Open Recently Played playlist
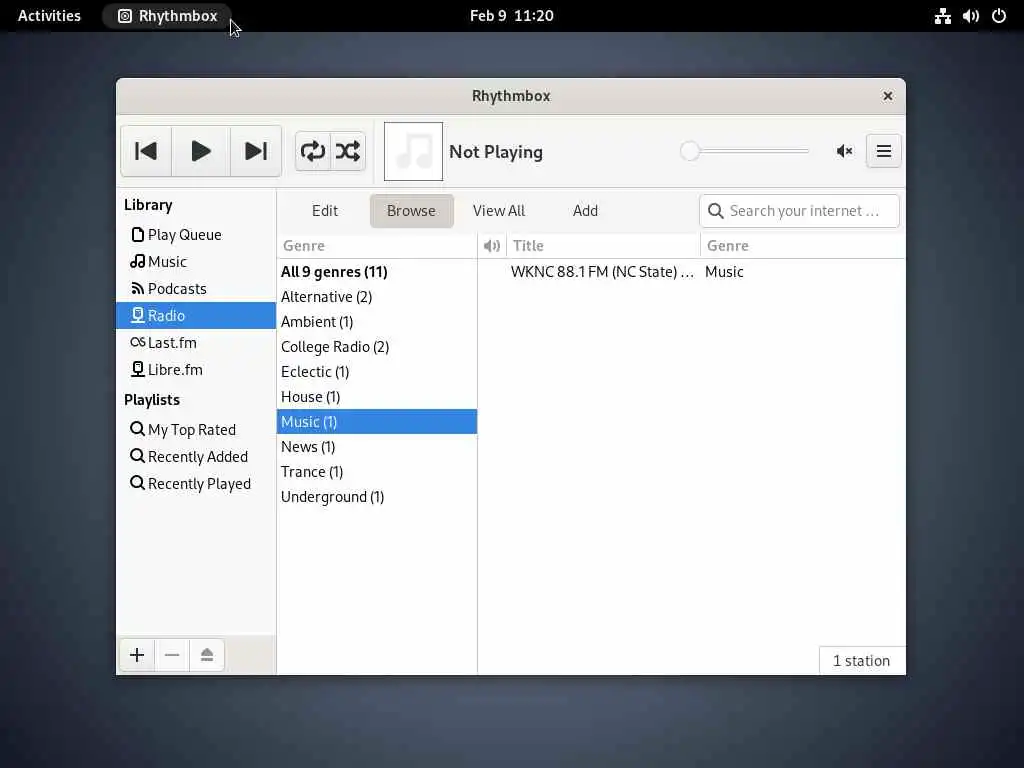1024x768 pixels. (196, 483)
